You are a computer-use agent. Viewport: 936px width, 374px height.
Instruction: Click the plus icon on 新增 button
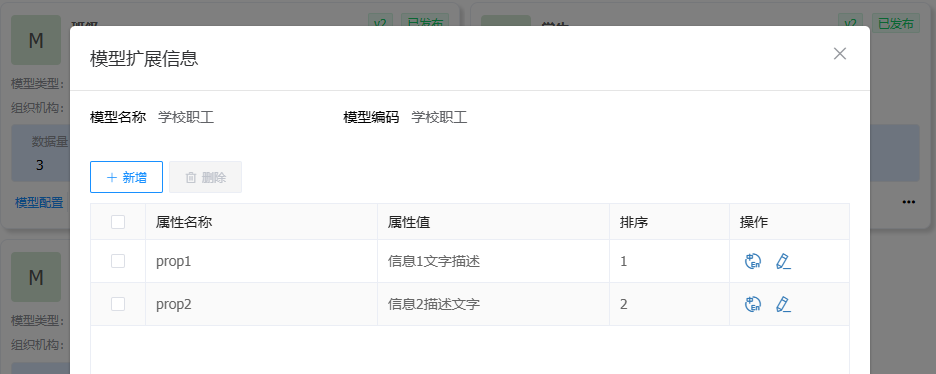(111, 177)
